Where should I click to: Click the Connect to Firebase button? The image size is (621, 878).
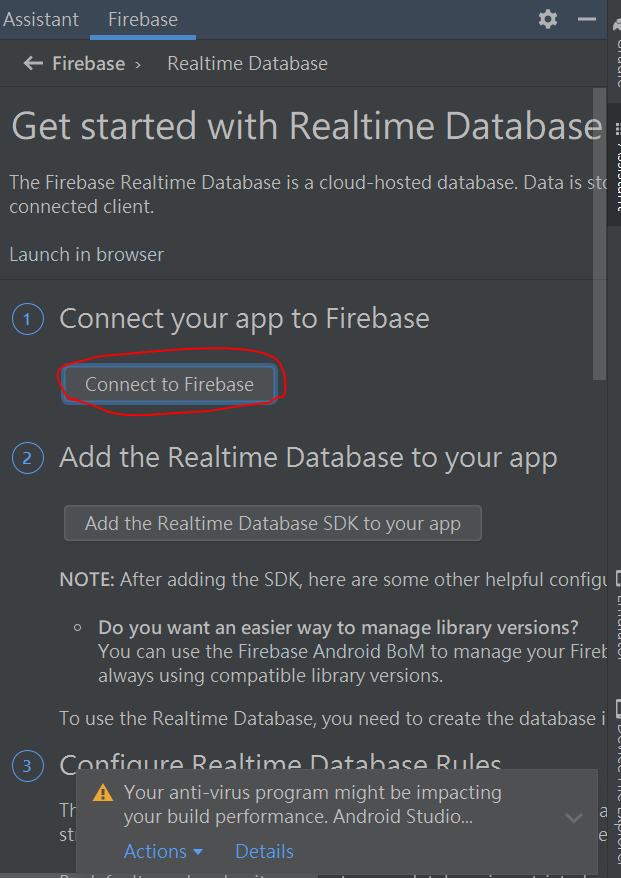click(169, 385)
